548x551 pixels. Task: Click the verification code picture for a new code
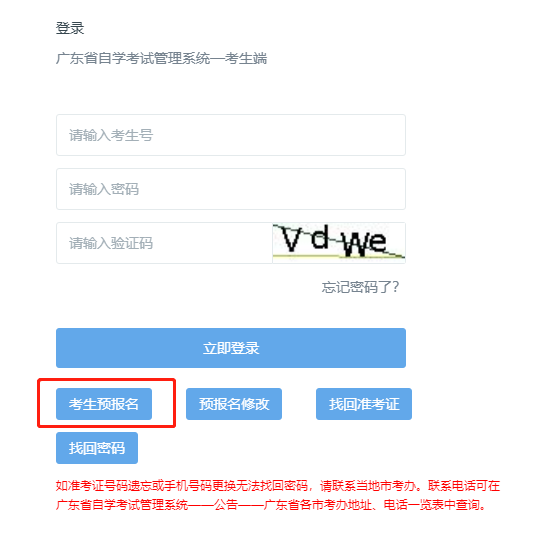[339, 242]
